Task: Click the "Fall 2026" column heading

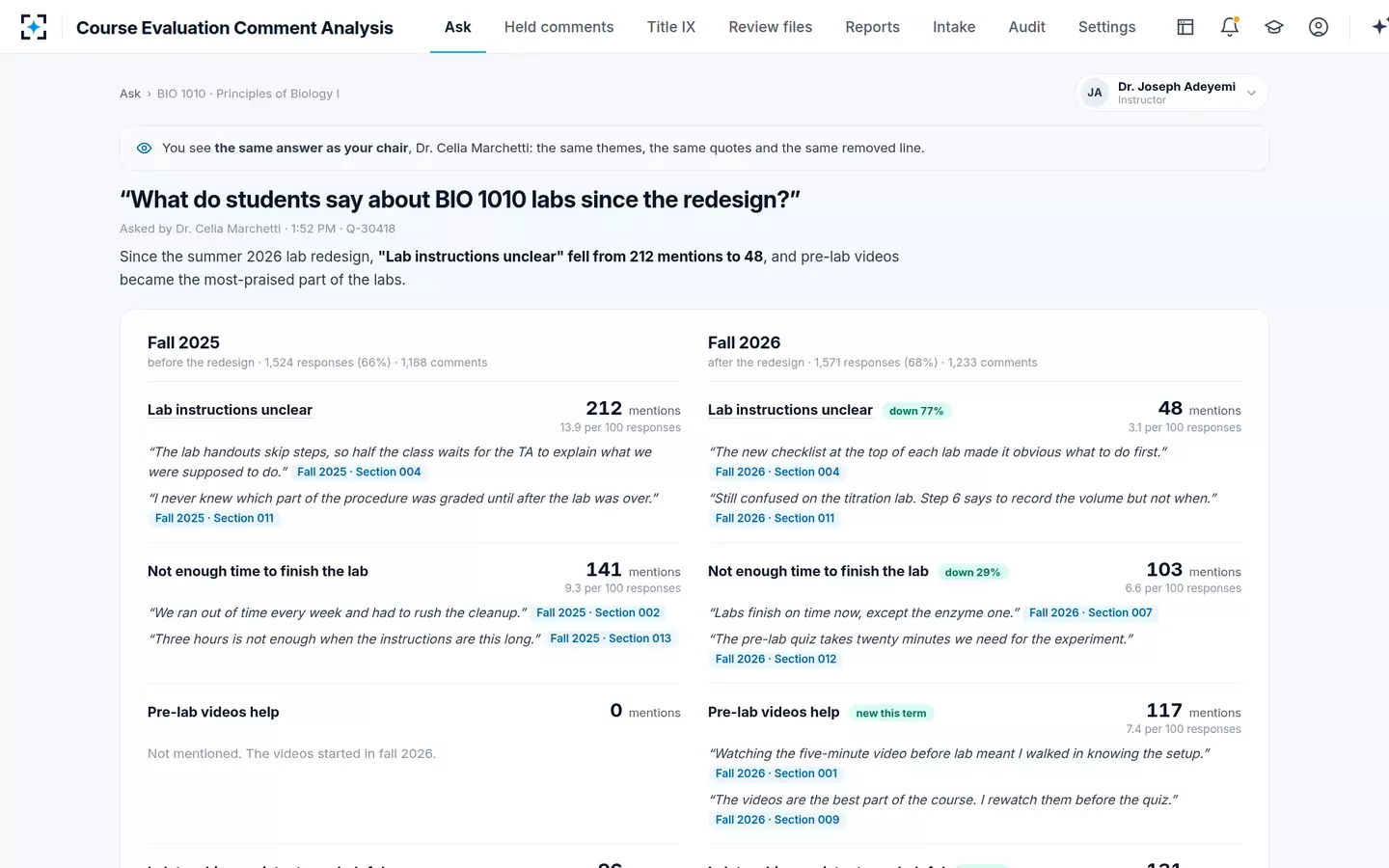Action: (744, 342)
